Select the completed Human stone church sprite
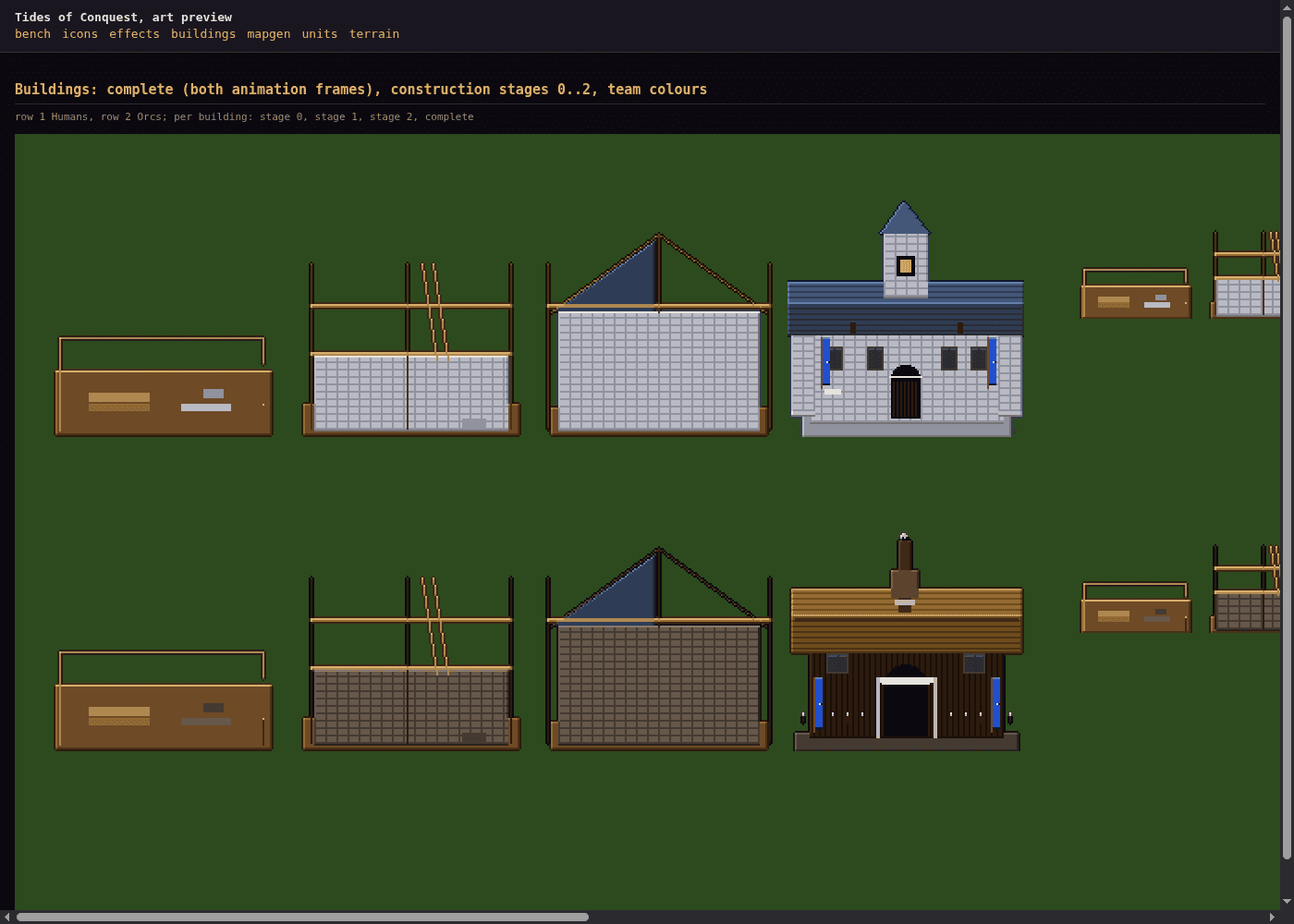This screenshot has width=1294, height=924. click(906, 319)
